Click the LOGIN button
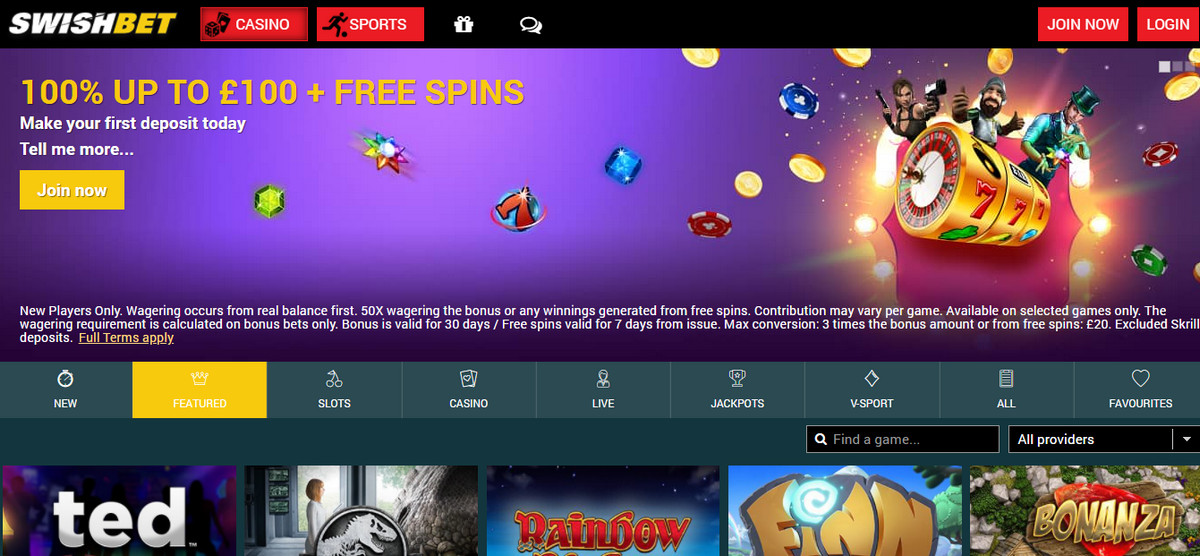Viewport: 1200px width, 556px height. point(1167,24)
